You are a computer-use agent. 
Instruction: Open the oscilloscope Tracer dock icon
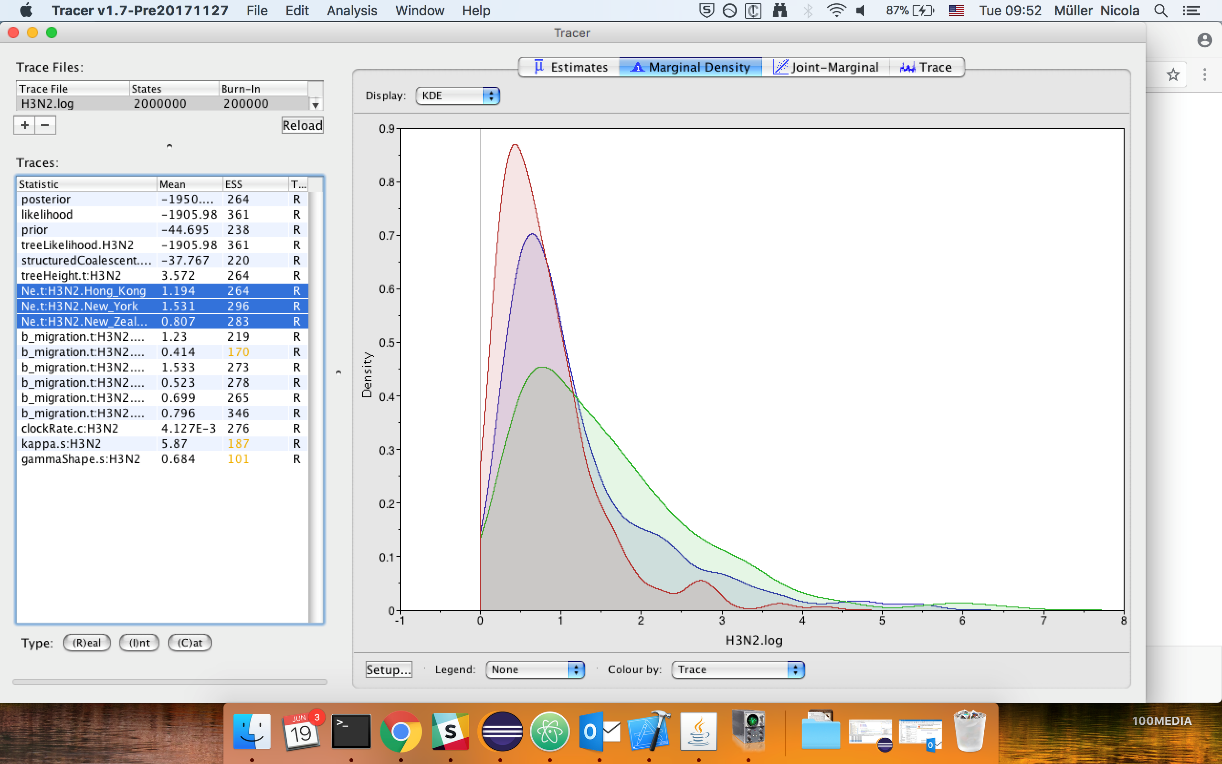(x=749, y=732)
